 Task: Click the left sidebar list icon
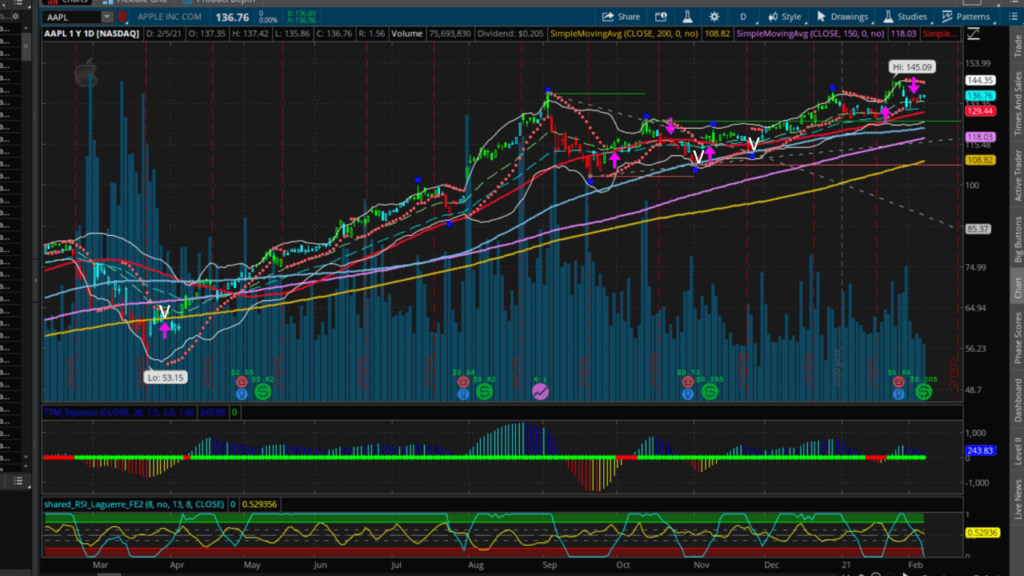point(18,481)
